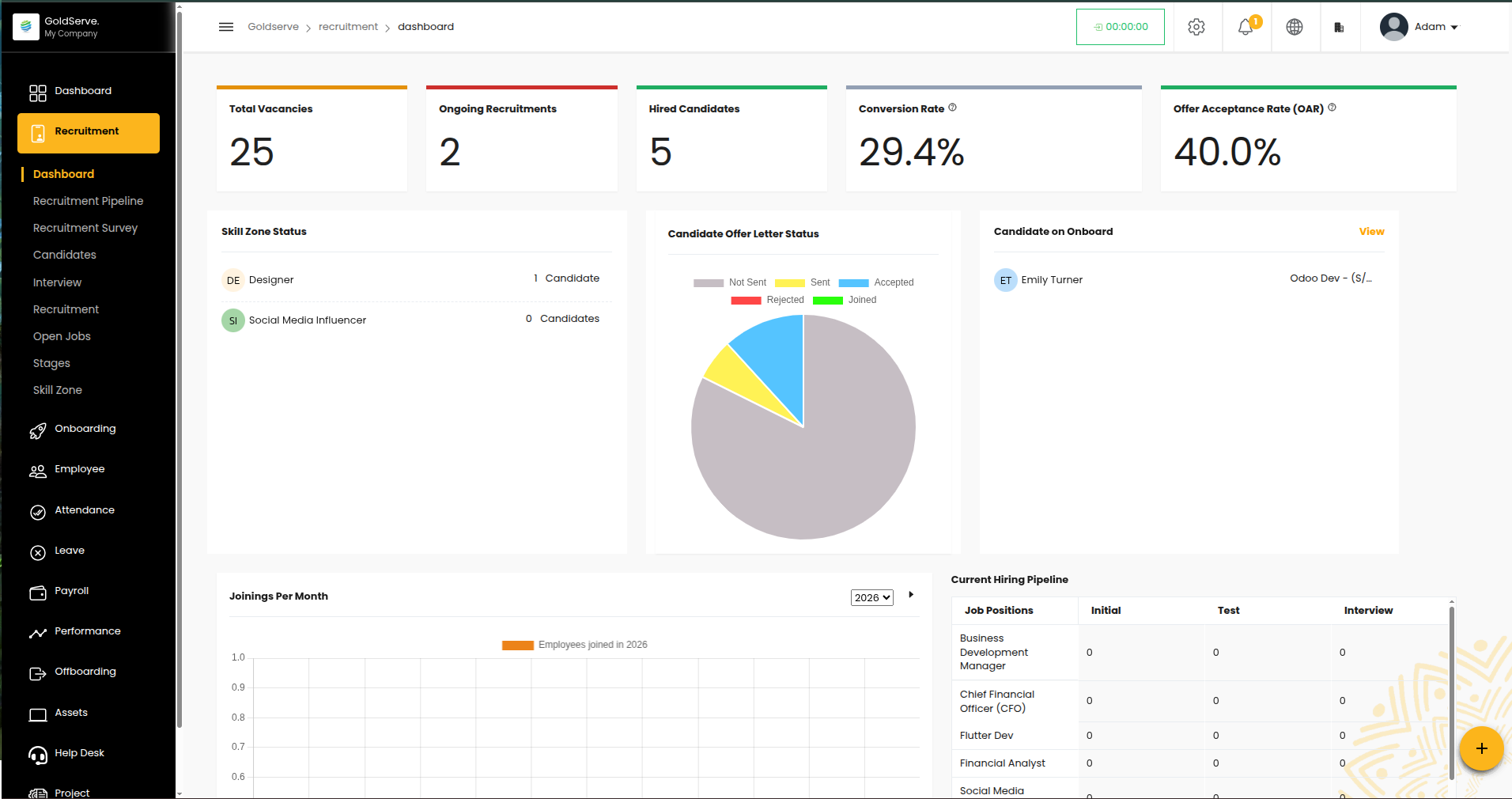Click the Assets laptop icon
Image resolution: width=1512 pixels, height=799 pixels.
point(38,715)
